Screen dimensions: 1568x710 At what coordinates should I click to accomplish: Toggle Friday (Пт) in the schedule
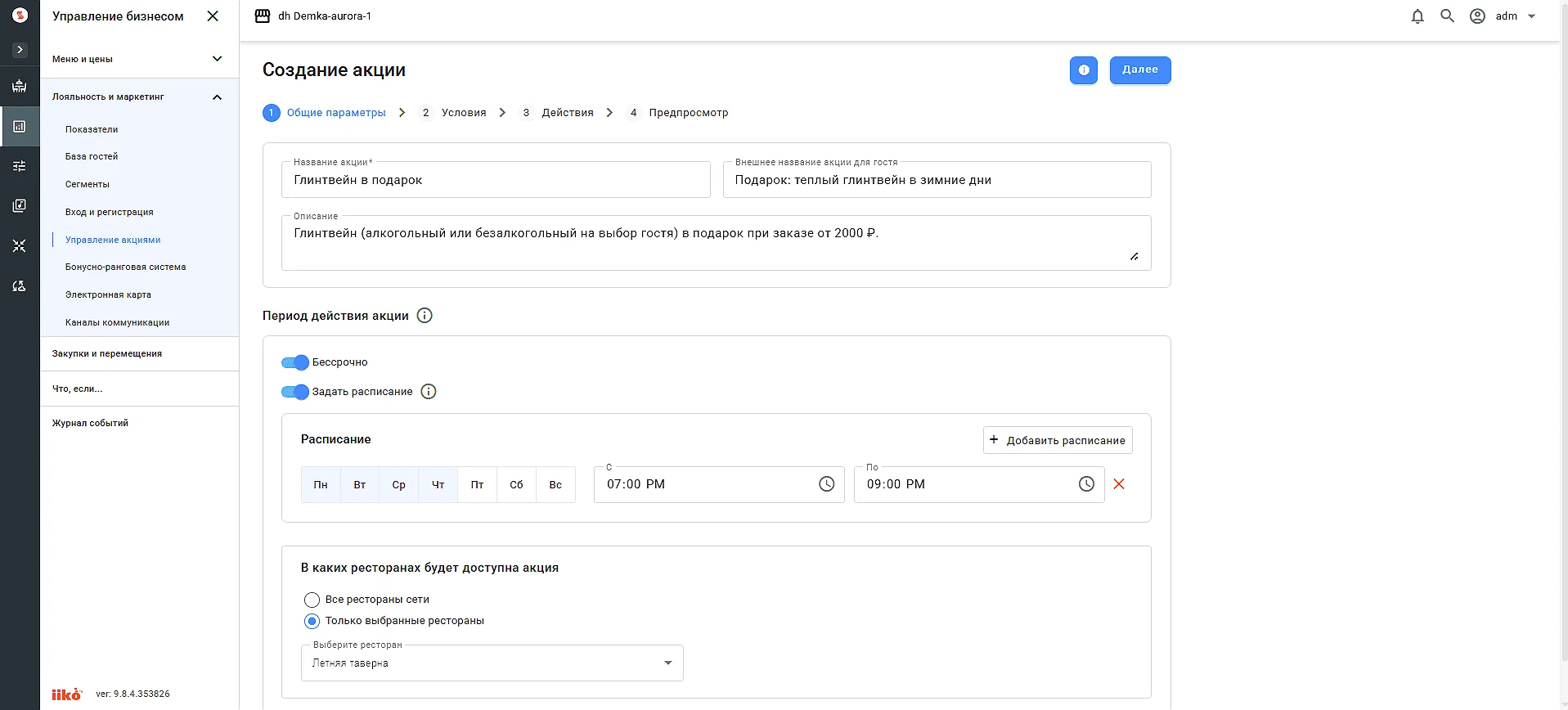click(x=477, y=484)
